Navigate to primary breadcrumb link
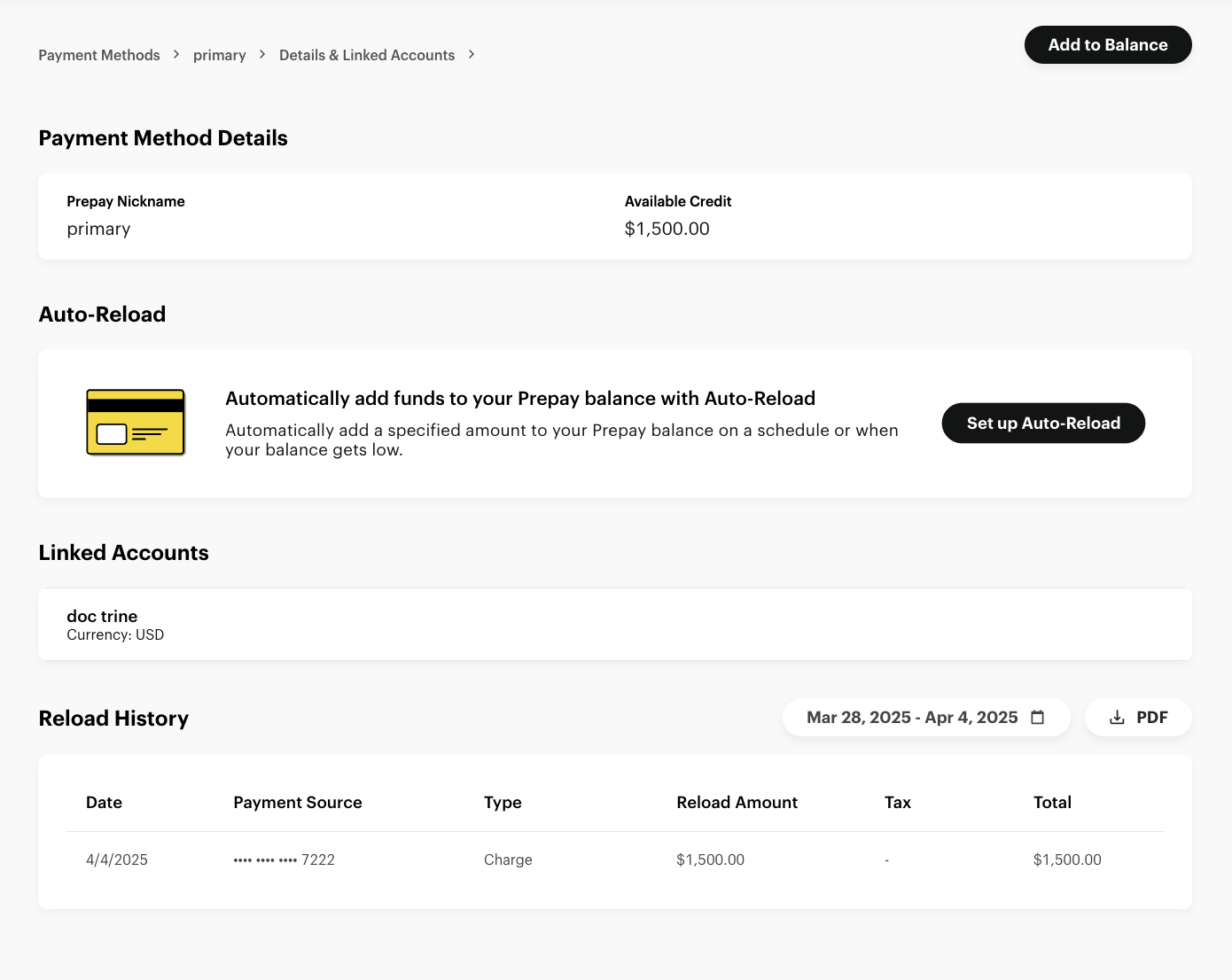Viewport: 1232px width, 980px height. (x=219, y=55)
